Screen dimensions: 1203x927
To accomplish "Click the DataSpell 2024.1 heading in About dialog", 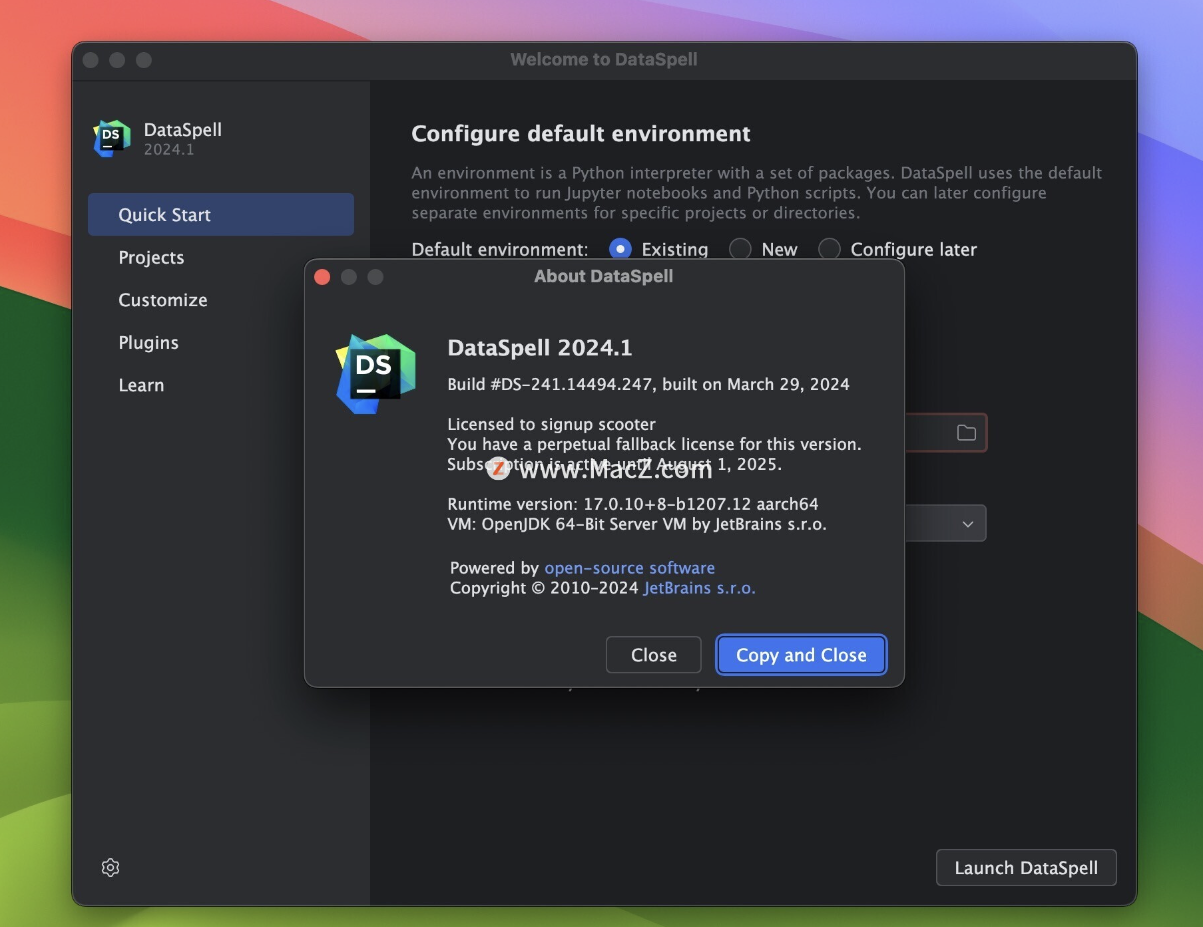I will (x=540, y=348).
